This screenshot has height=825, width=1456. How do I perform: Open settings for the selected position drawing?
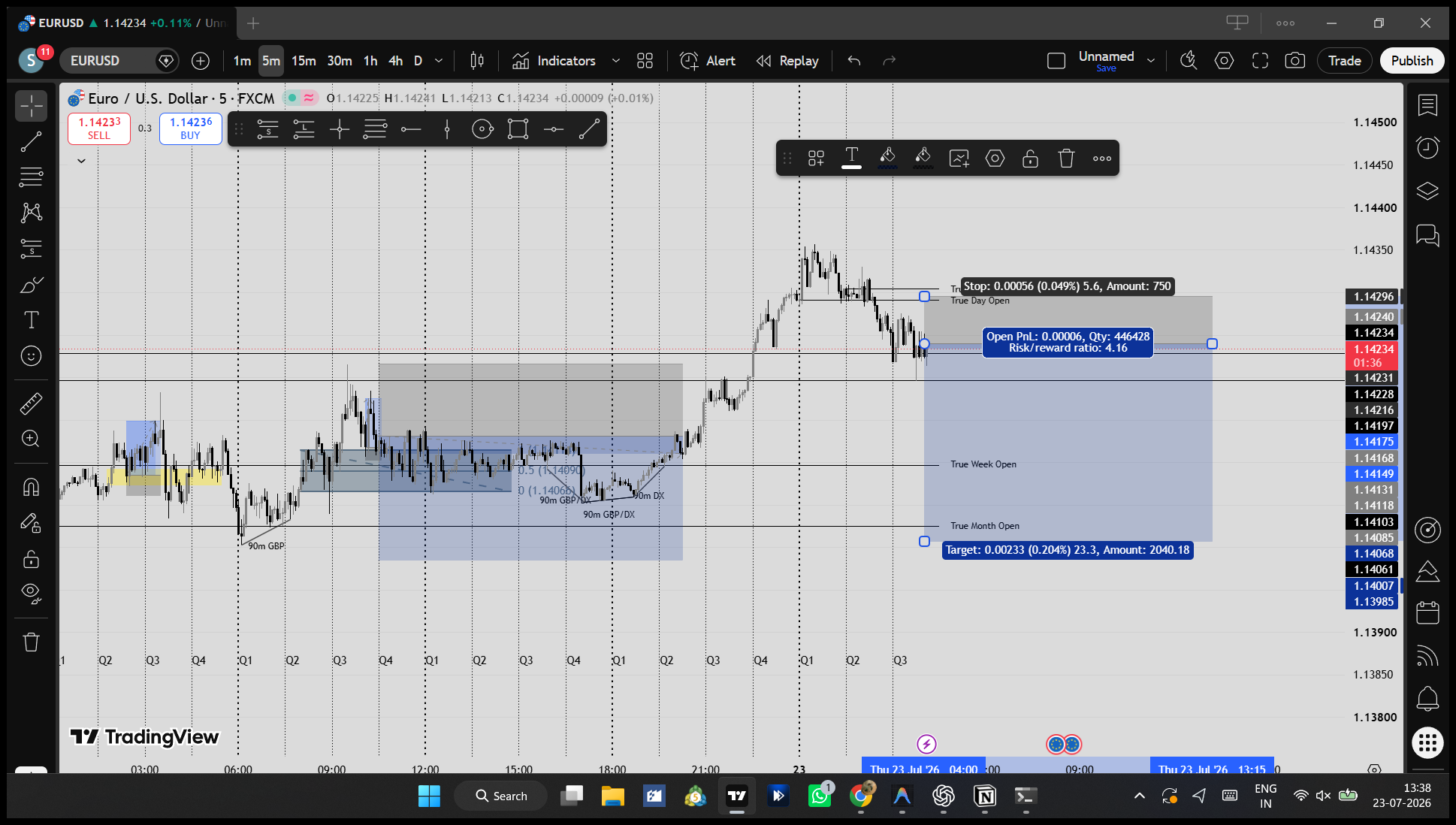[x=995, y=159]
